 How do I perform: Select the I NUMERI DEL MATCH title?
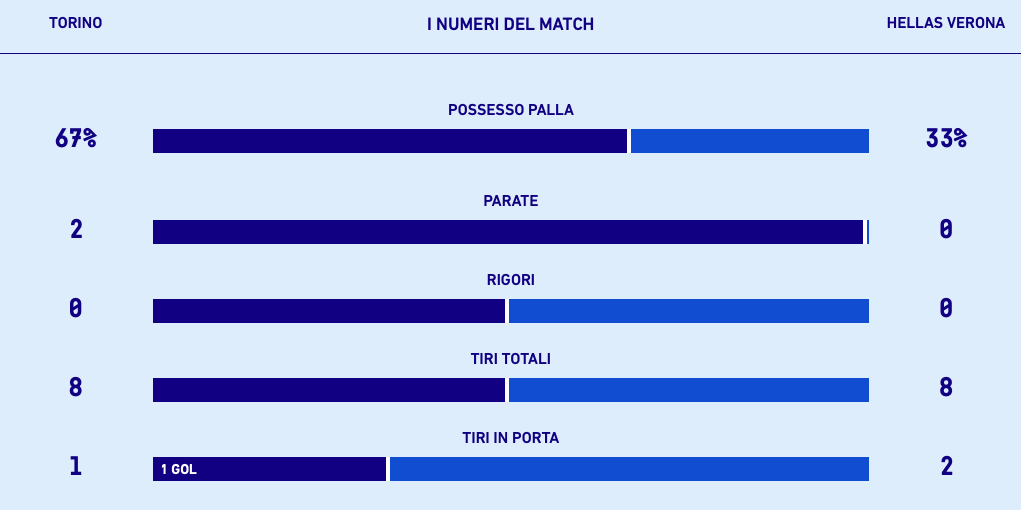coord(510,24)
